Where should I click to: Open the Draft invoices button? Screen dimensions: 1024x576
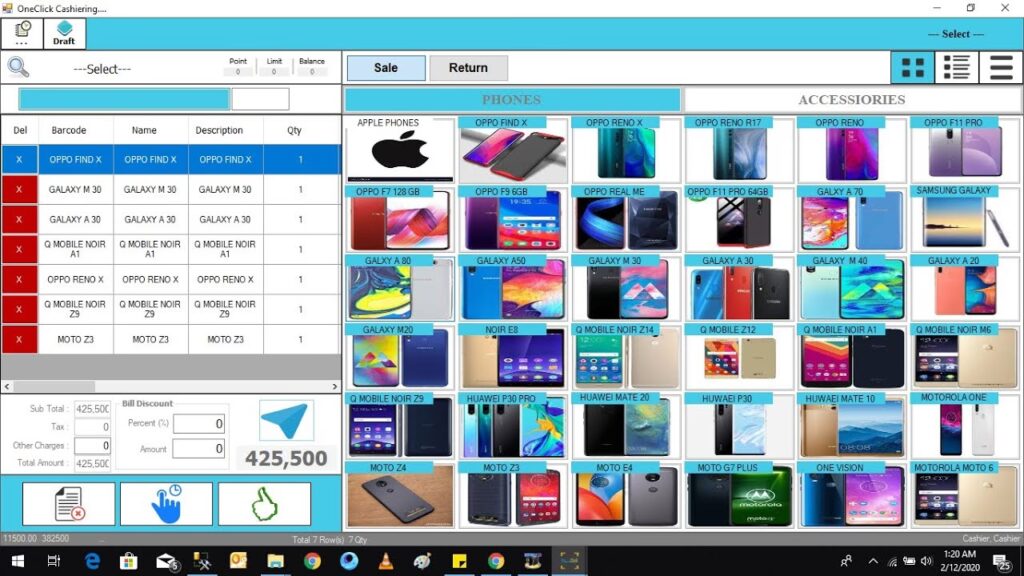[x=64, y=33]
